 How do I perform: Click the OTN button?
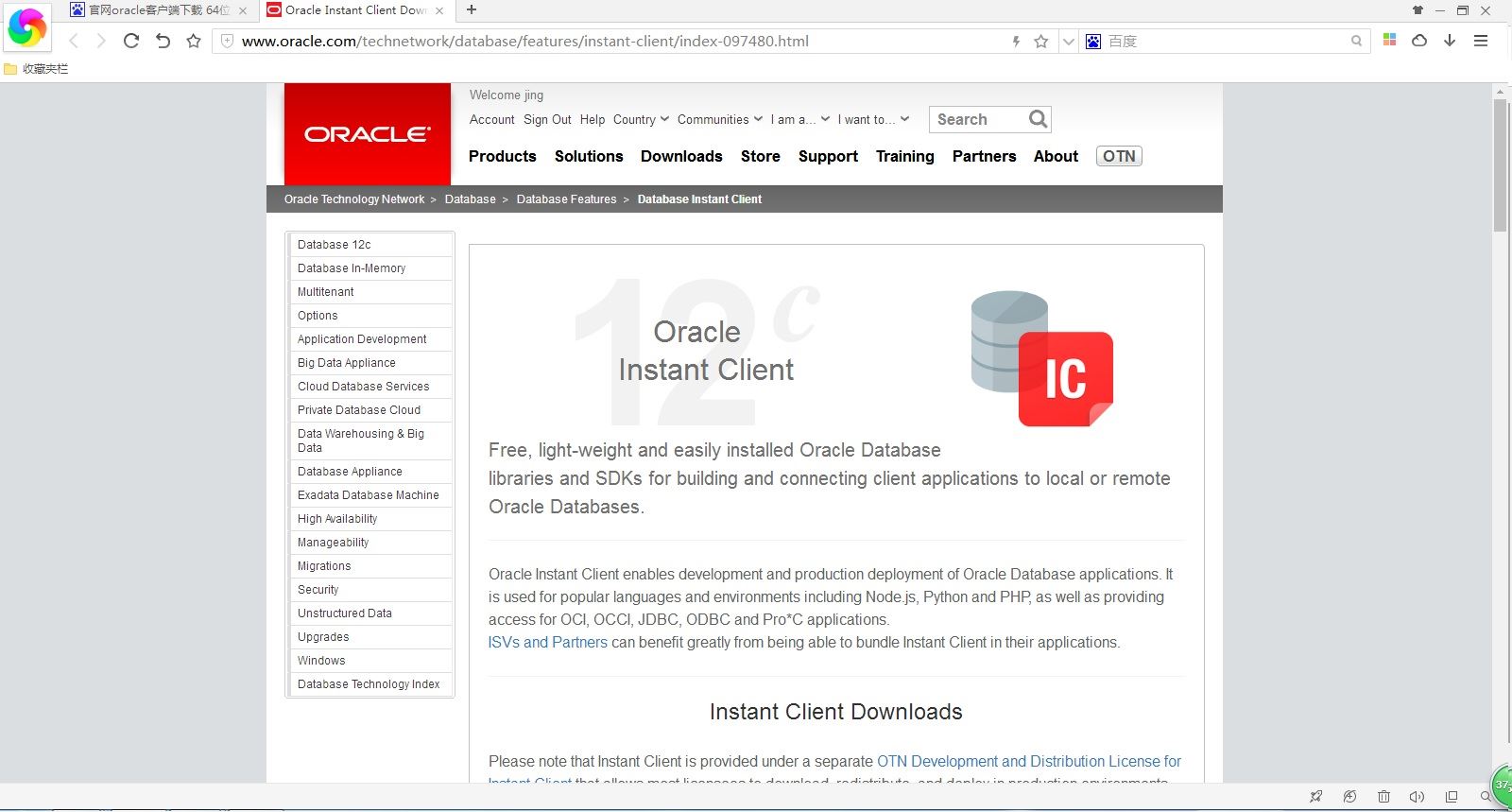[x=1119, y=156]
